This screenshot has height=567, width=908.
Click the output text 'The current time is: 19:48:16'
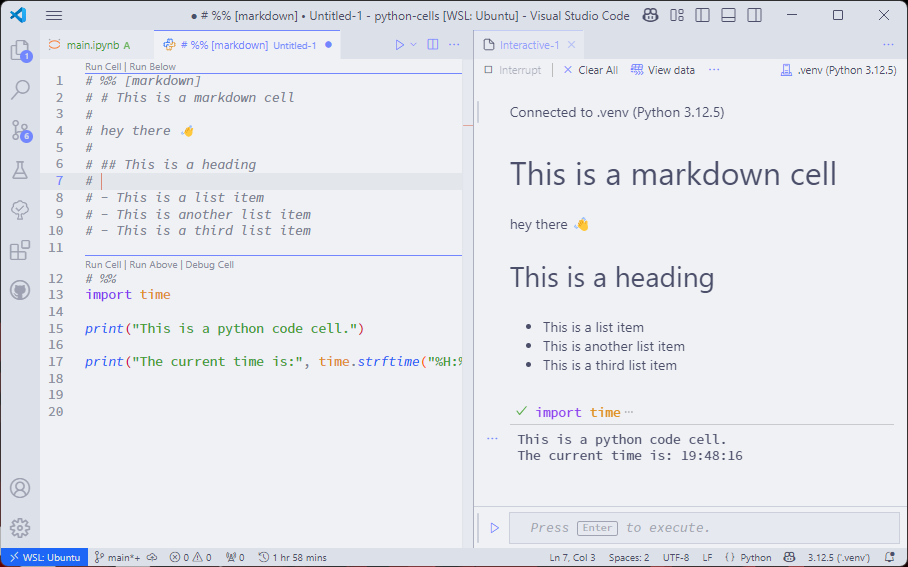pos(630,456)
